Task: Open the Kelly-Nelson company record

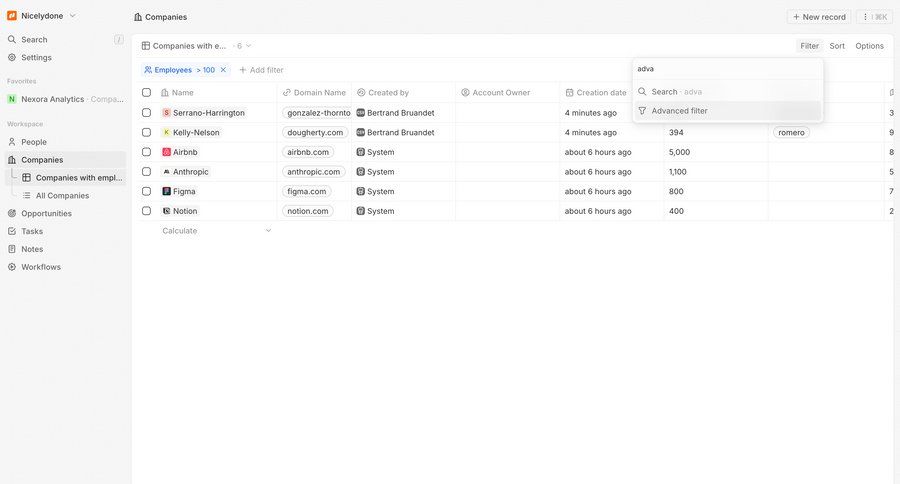Action: click(191, 132)
